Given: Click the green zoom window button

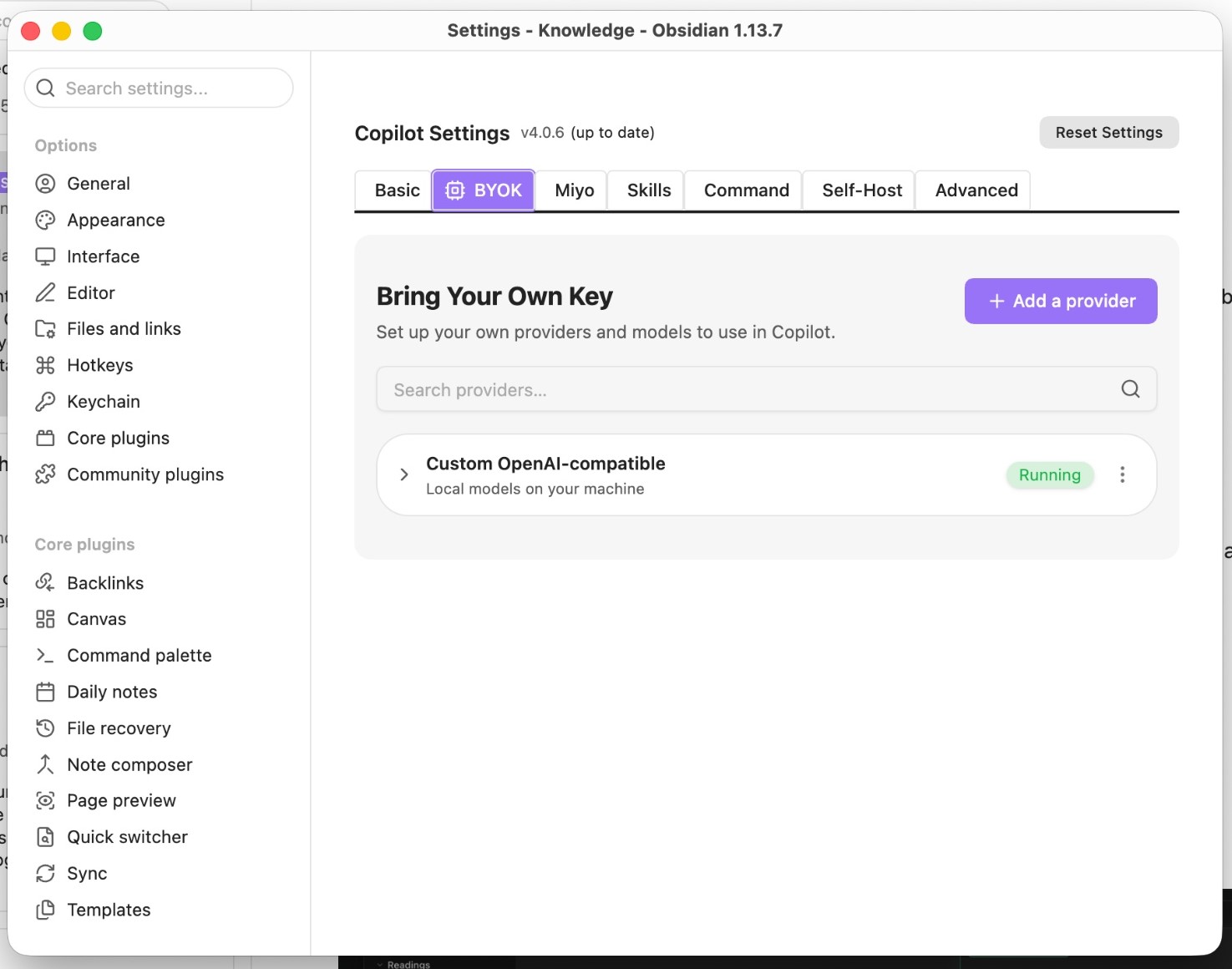Looking at the screenshot, I should [x=93, y=31].
